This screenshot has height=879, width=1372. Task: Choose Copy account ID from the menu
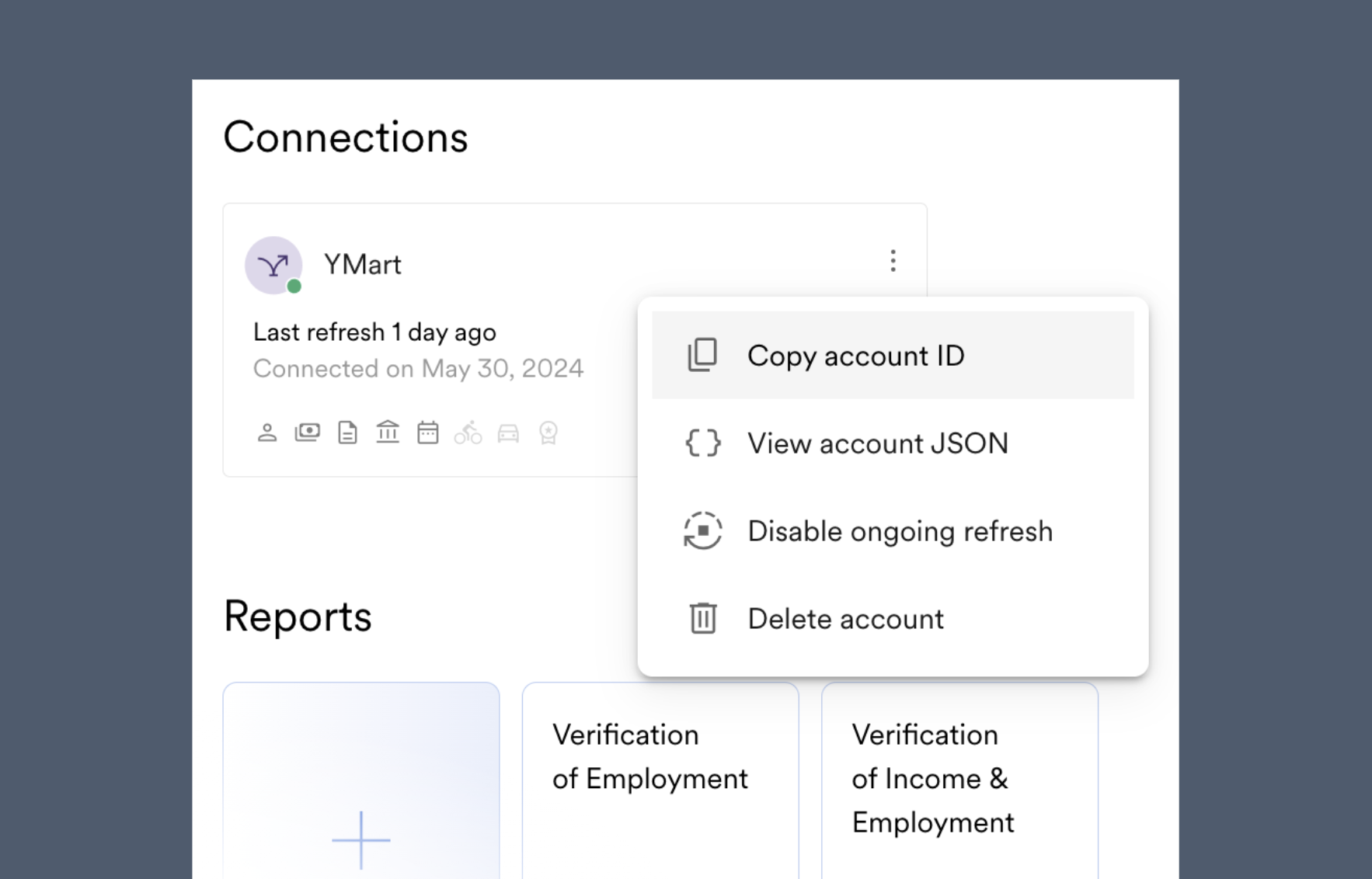855,355
